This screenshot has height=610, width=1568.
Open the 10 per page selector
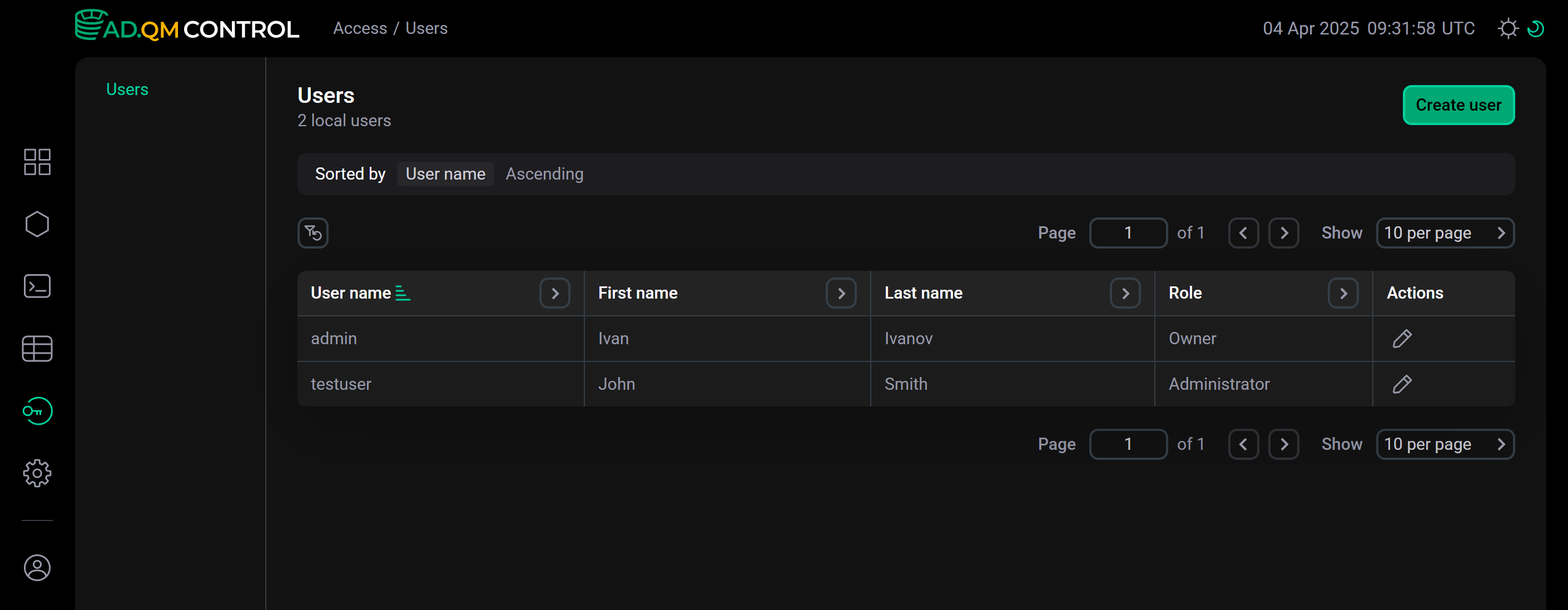point(1446,232)
